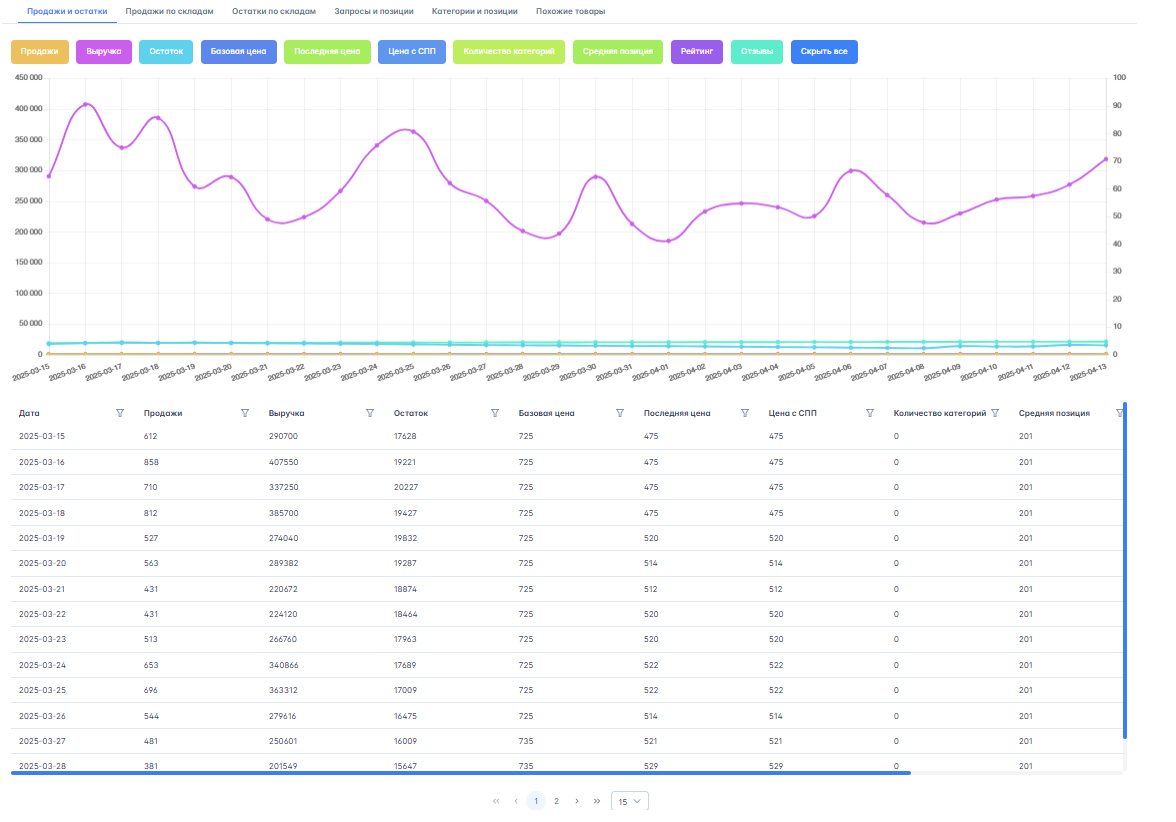Click the Выручка column filter icon
Image resolution: width=1176 pixels, height=822 pixels.
pyautogui.click(x=370, y=413)
